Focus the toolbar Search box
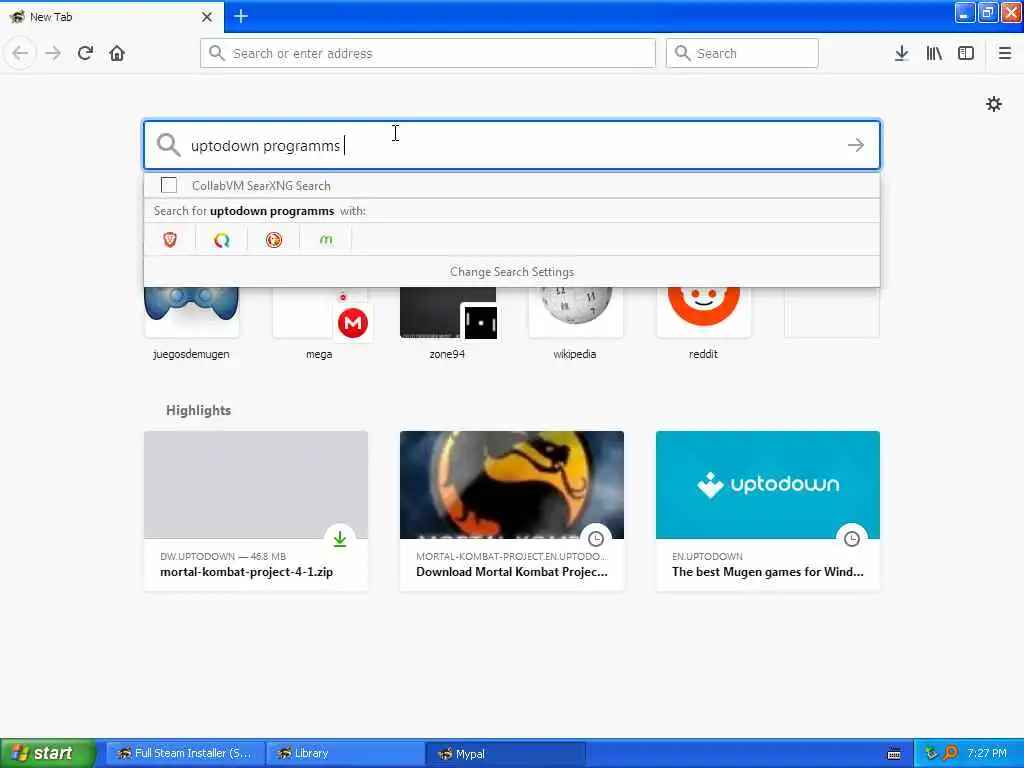The height and width of the screenshot is (768, 1024). (742, 53)
